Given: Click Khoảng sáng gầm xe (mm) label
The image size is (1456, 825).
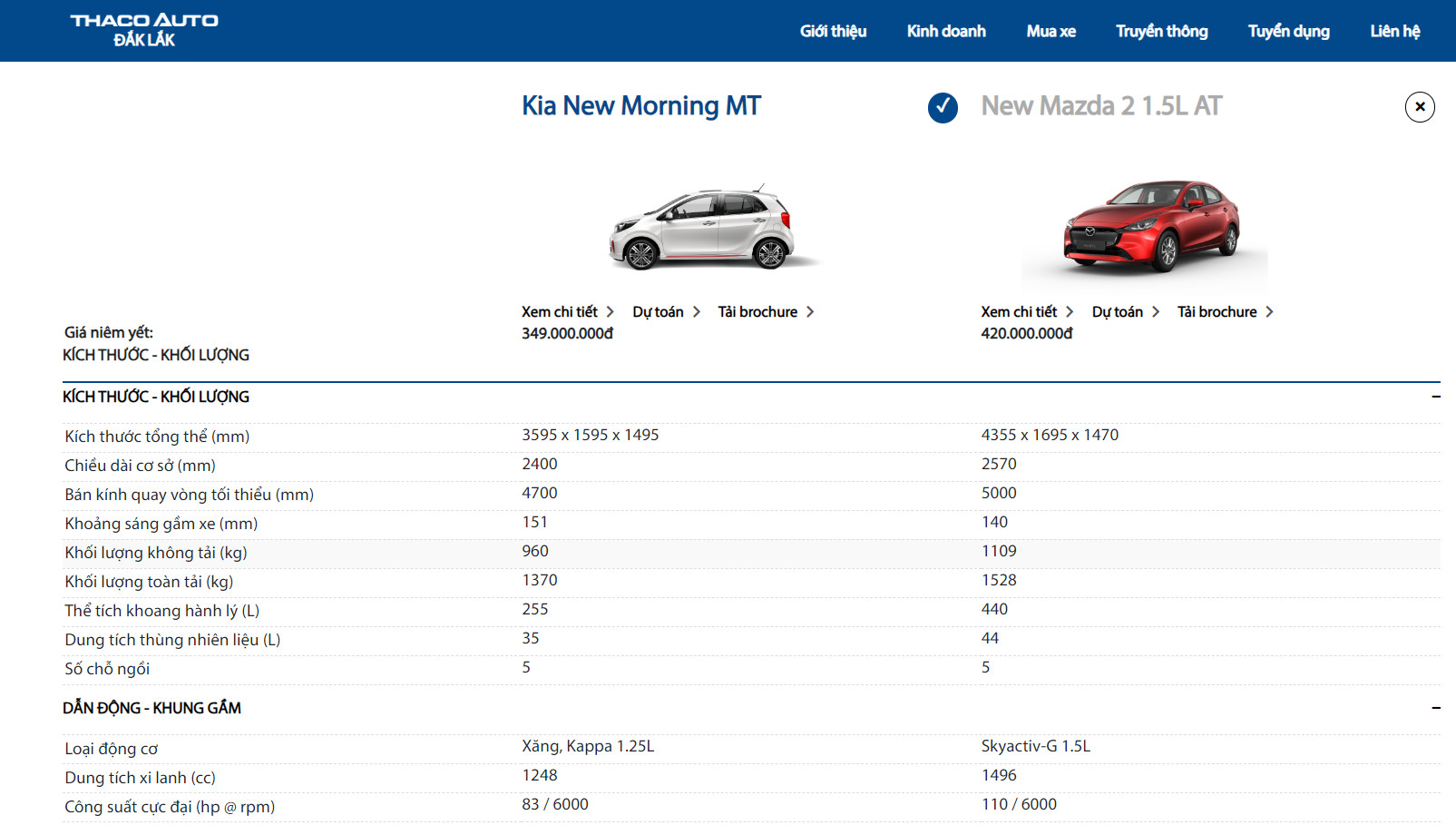Looking at the screenshot, I should point(161,524).
